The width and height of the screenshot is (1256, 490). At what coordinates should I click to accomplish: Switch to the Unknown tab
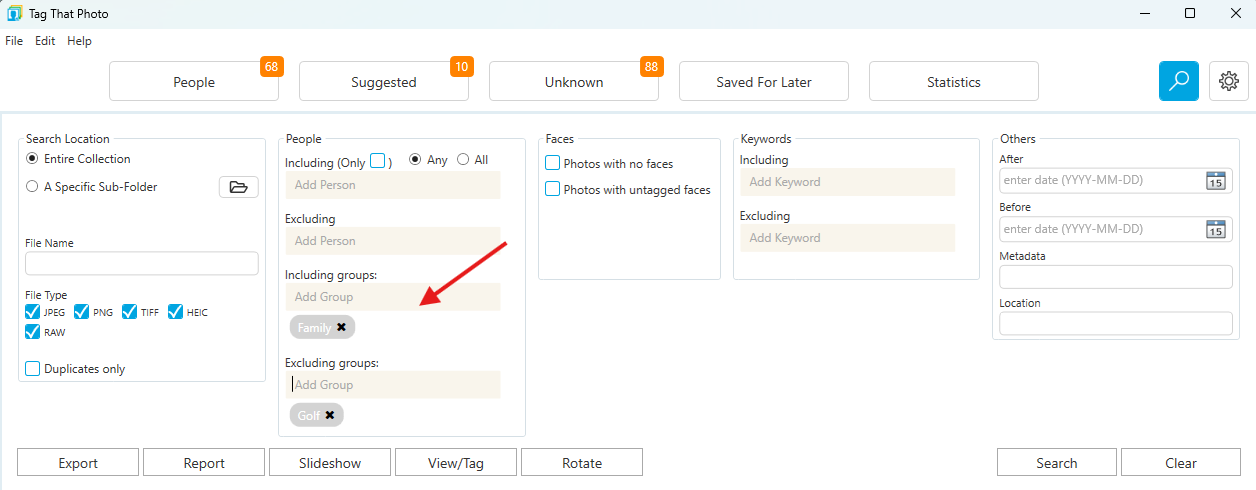pos(574,82)
